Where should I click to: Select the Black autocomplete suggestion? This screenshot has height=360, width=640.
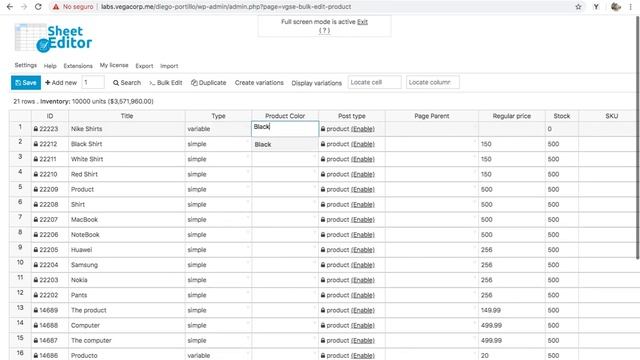284,144
